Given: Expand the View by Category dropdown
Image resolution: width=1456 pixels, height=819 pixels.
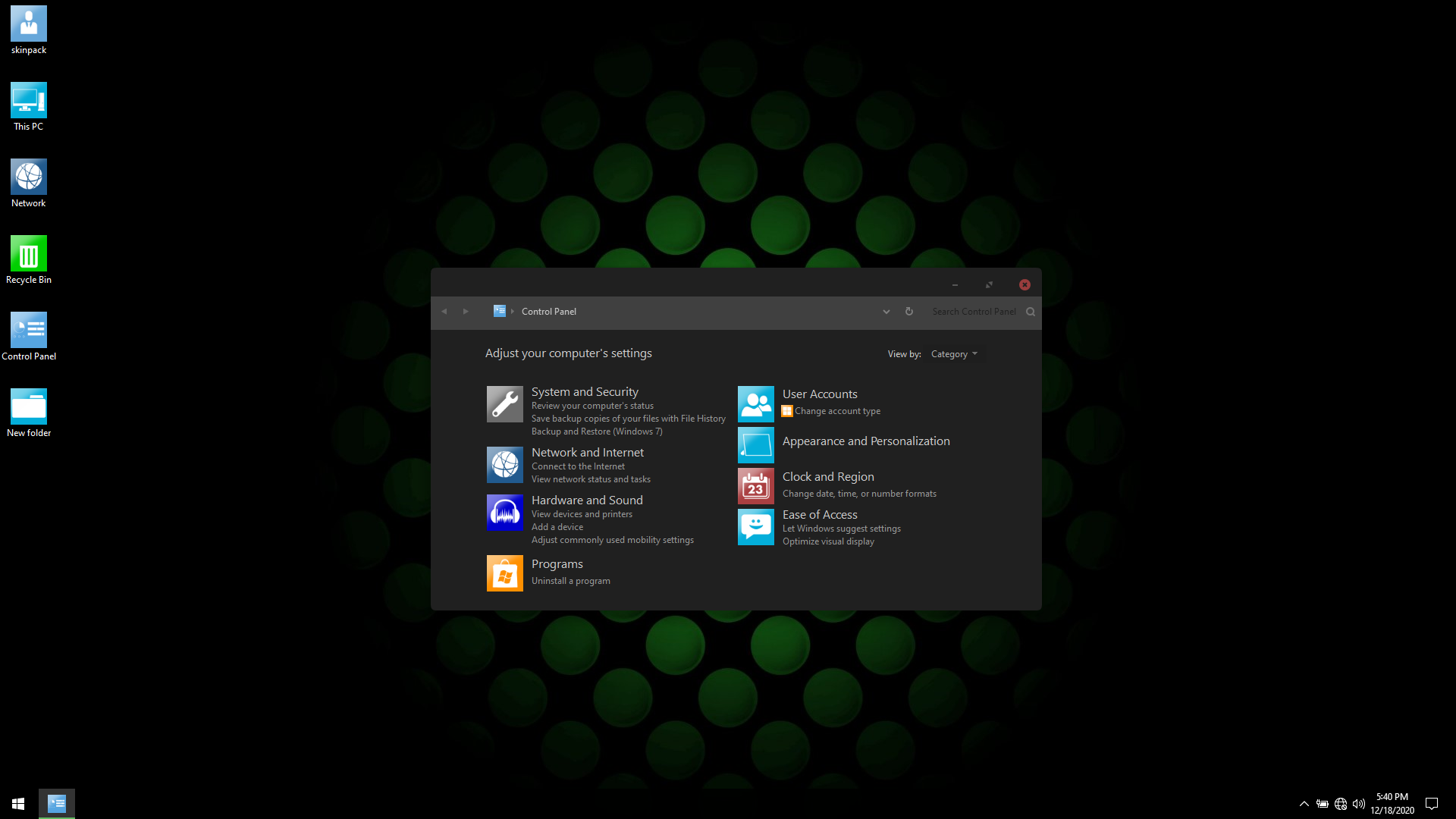Looking at the screenshot, I should [954, 354].
